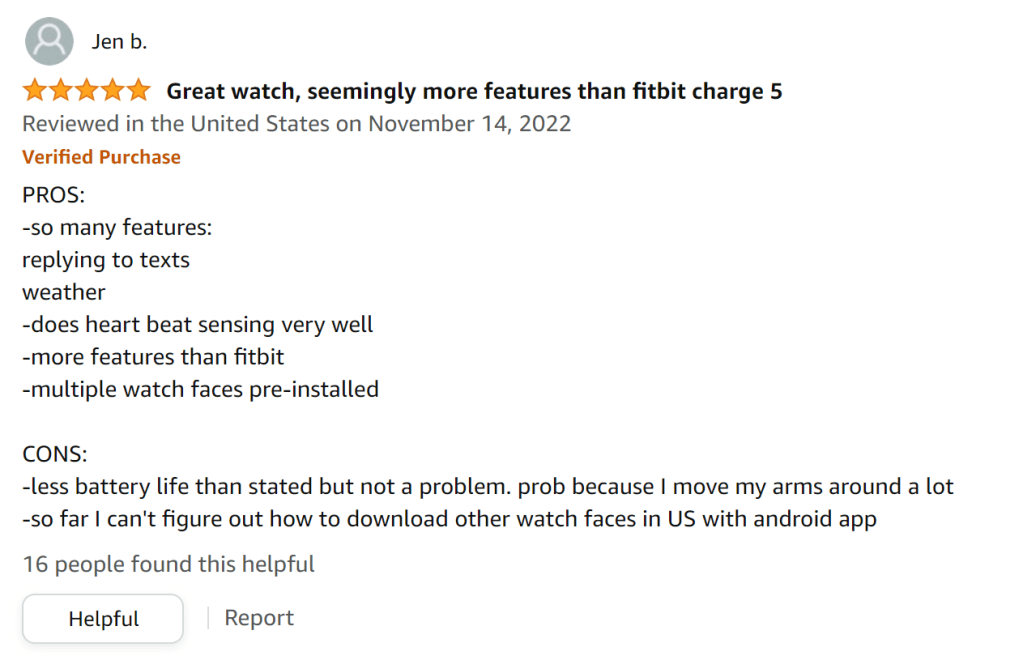Report this review via Report link
Screen dimensions: 1023x656
(259, 618)
